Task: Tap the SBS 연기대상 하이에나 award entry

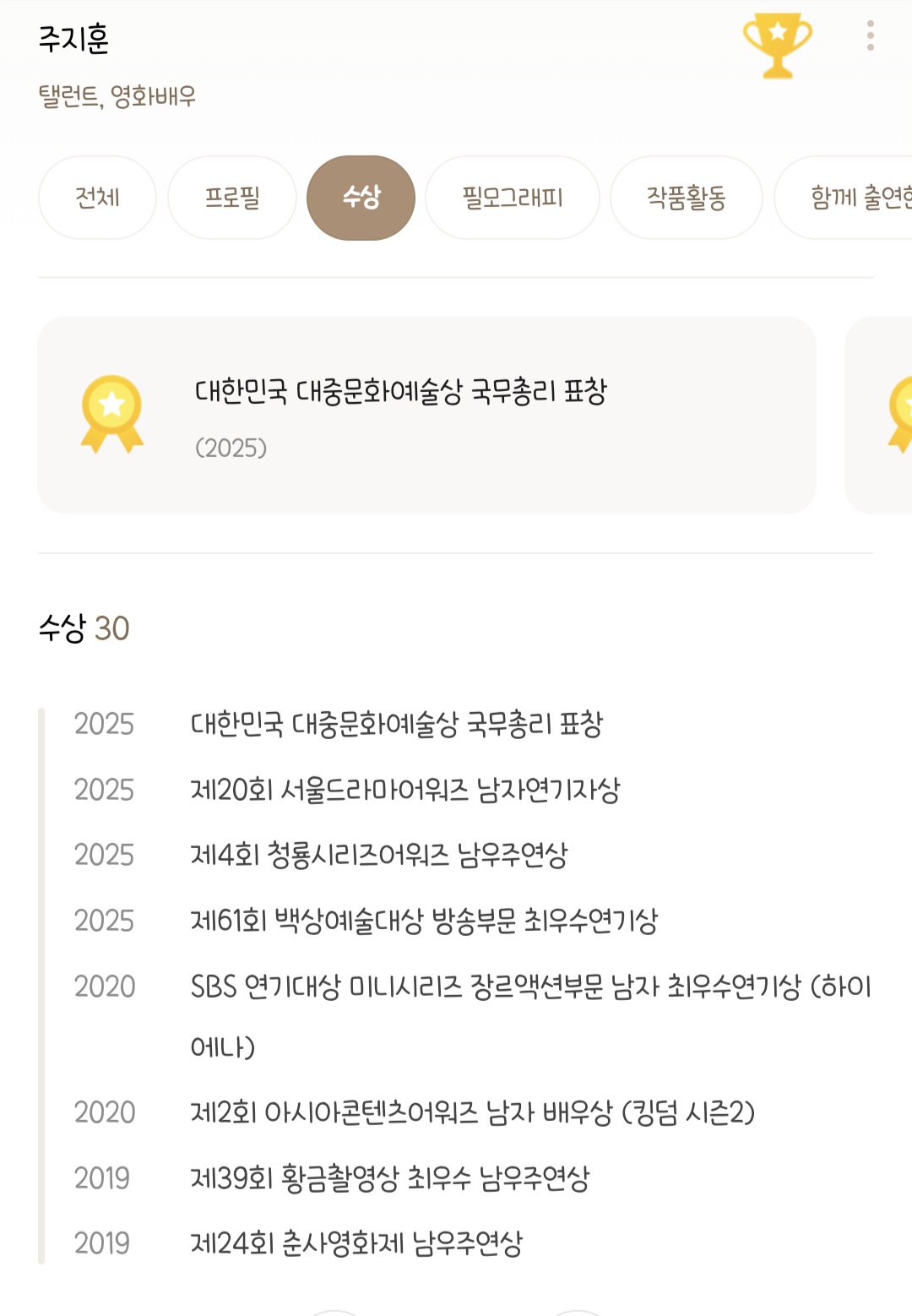Action: pyautogui.click(x=530, y=987)
